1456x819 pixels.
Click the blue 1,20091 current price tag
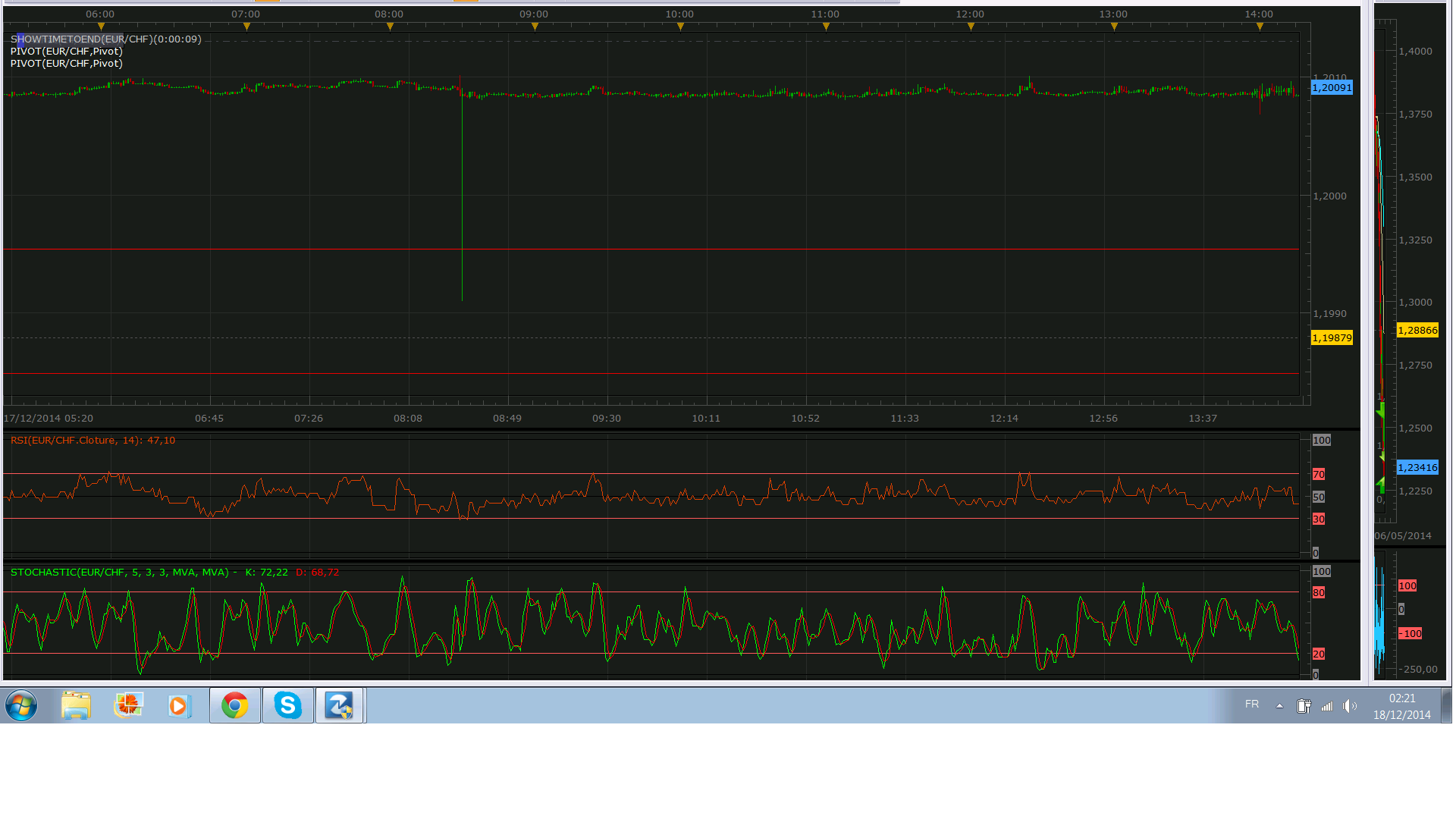pos(1332,88)
